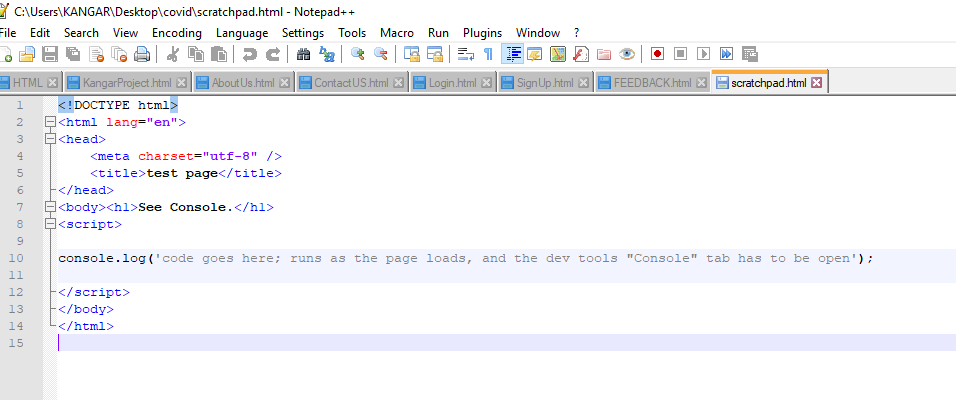Create a new file with New icon
This screenshot has height=400, width=956.
[x=5, y=54]
